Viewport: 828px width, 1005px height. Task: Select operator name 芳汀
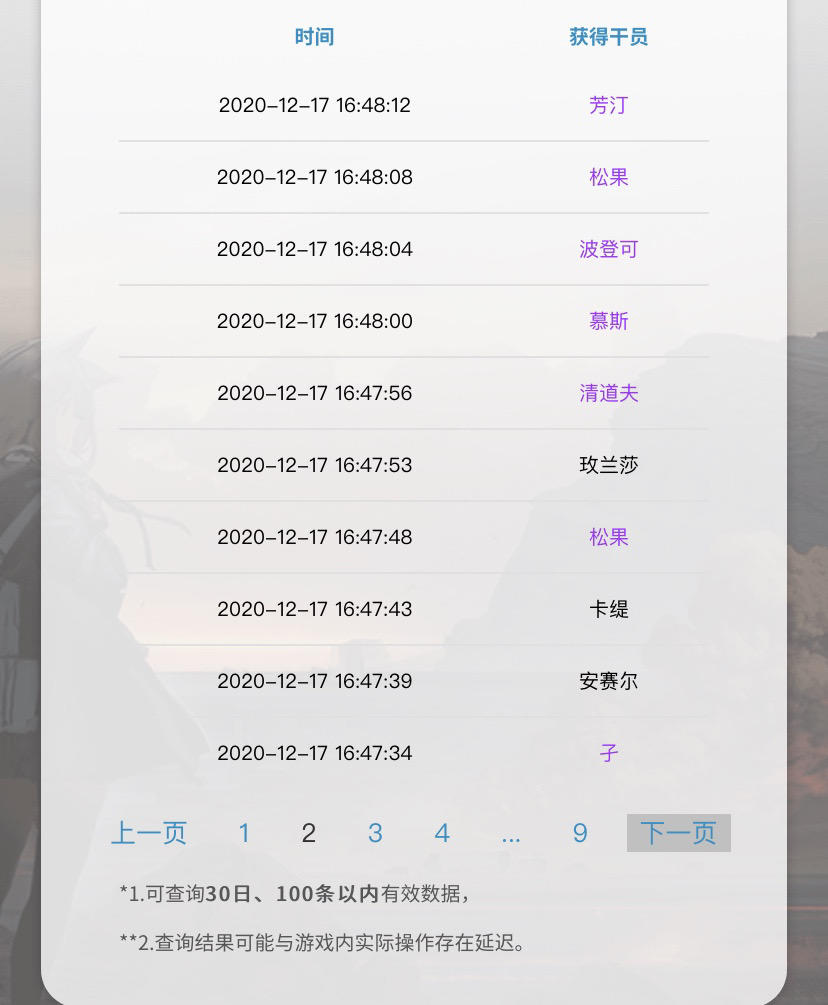point(608,105)
